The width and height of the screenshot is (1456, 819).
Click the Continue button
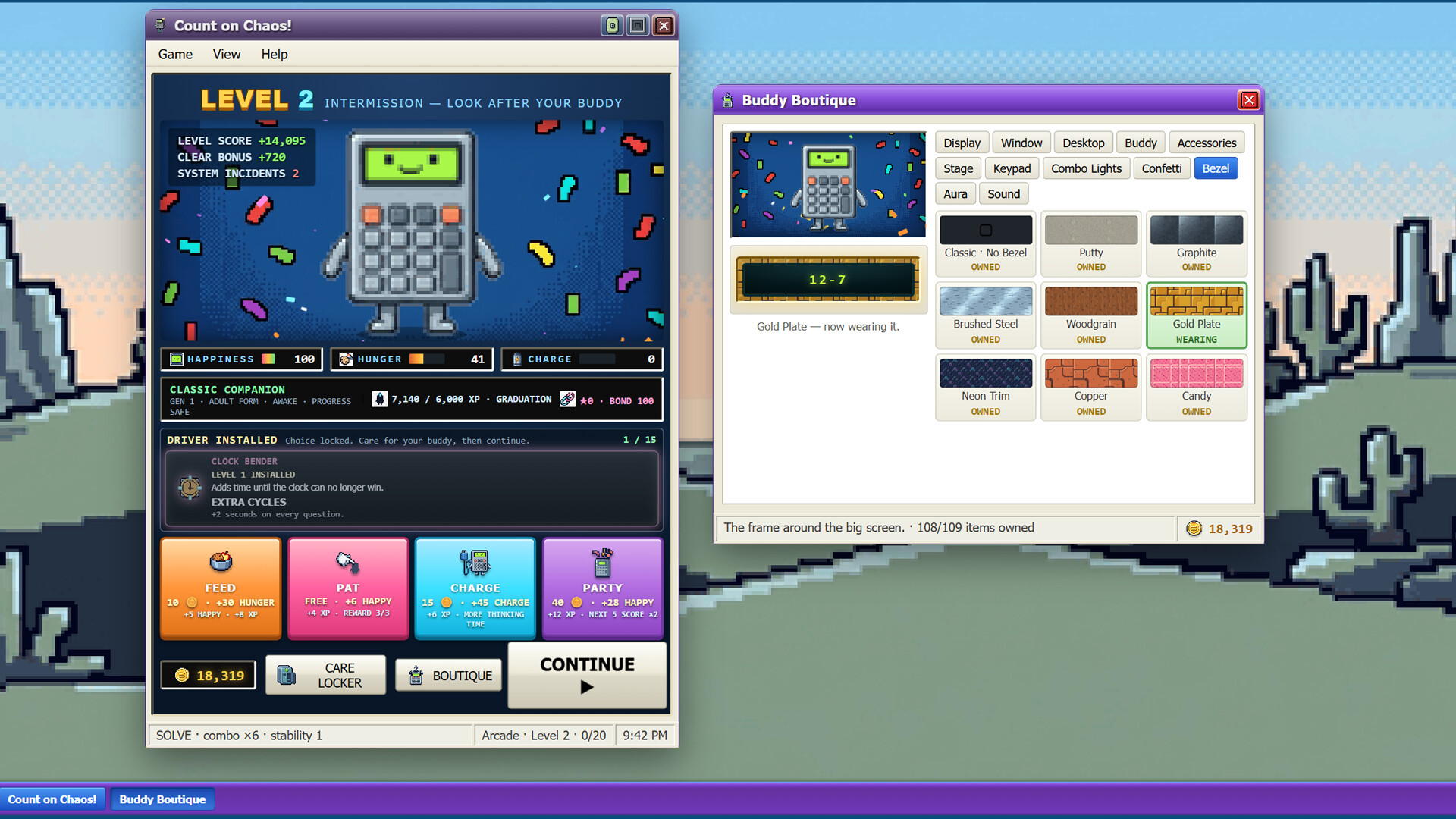(x=587, y=675)
